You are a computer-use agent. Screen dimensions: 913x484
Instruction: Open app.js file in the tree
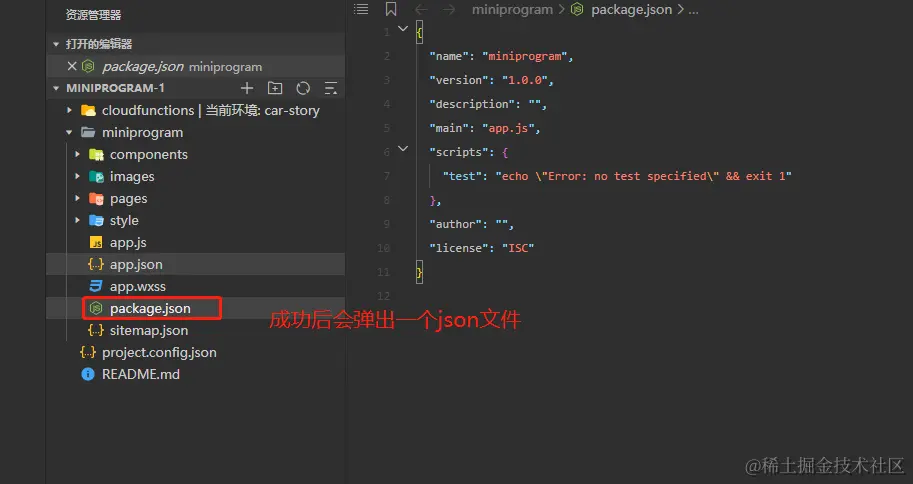click(128, 242)
